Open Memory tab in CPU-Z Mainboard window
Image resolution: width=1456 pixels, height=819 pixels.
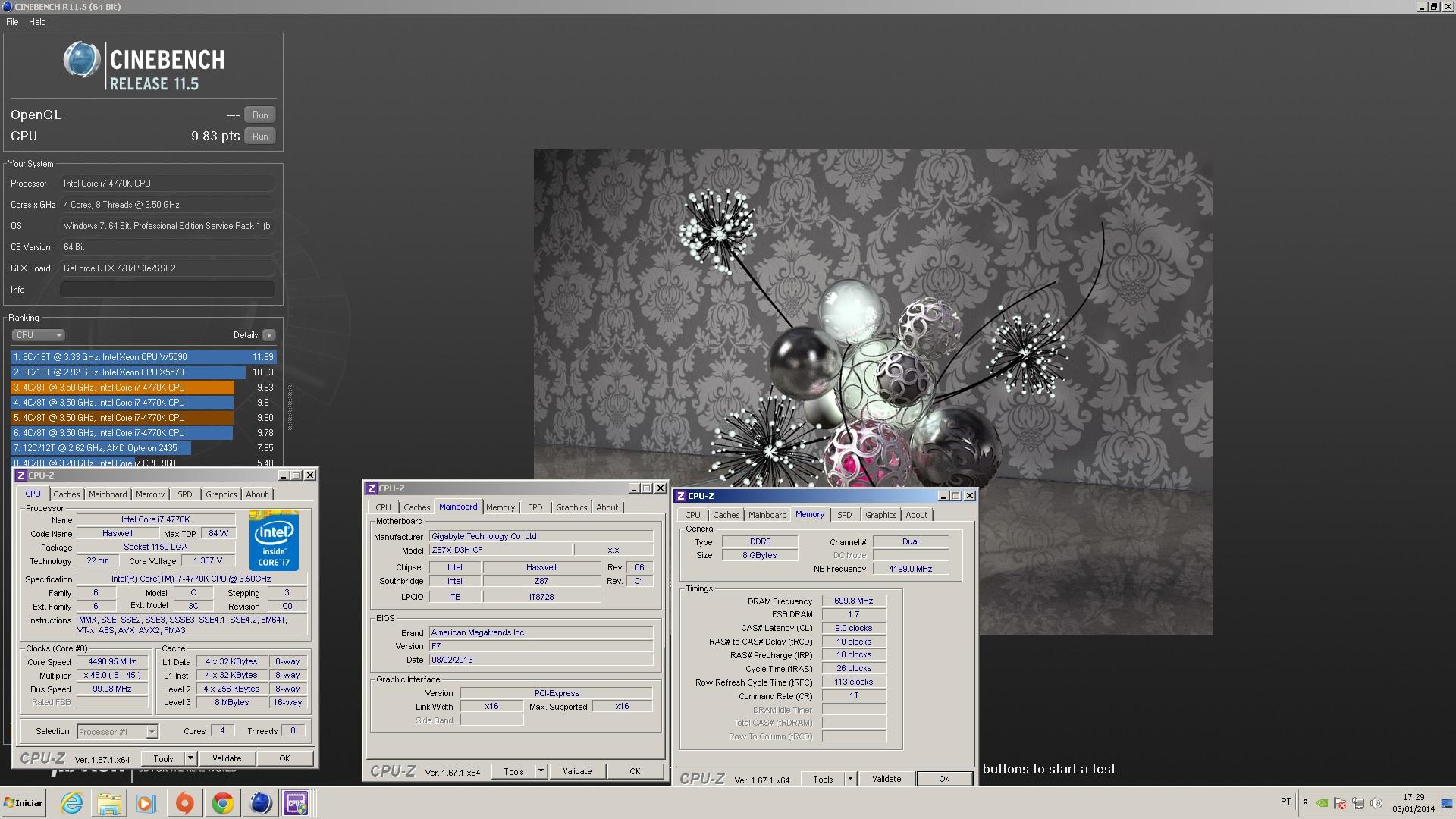pyautogui.click(x=500, y=507)
